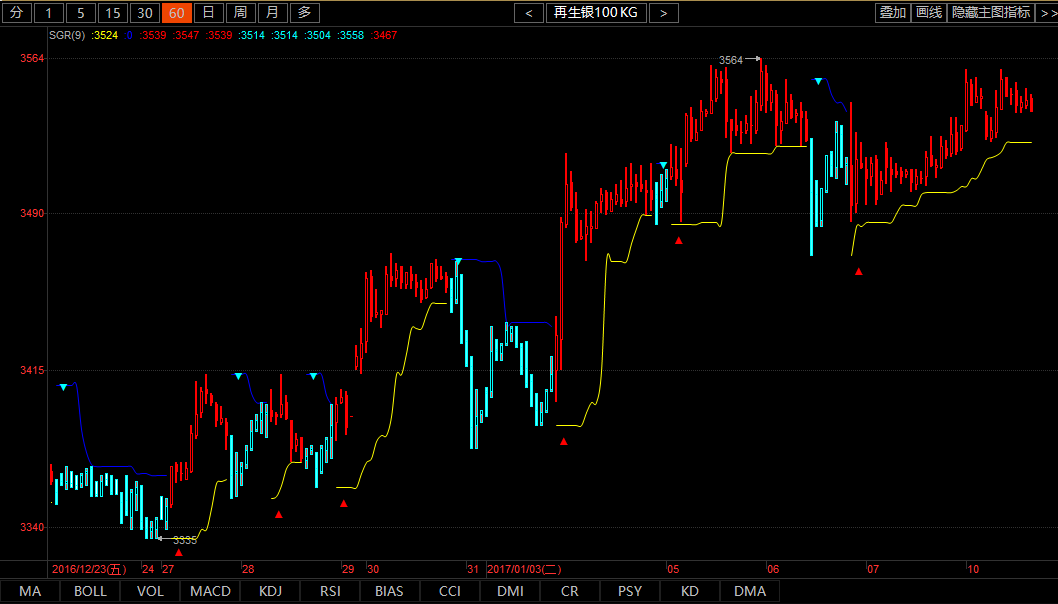The width and height of the screenshot is (1058, 604).
Task: Open the 画线 drawing tools
Action: (929, 13)
